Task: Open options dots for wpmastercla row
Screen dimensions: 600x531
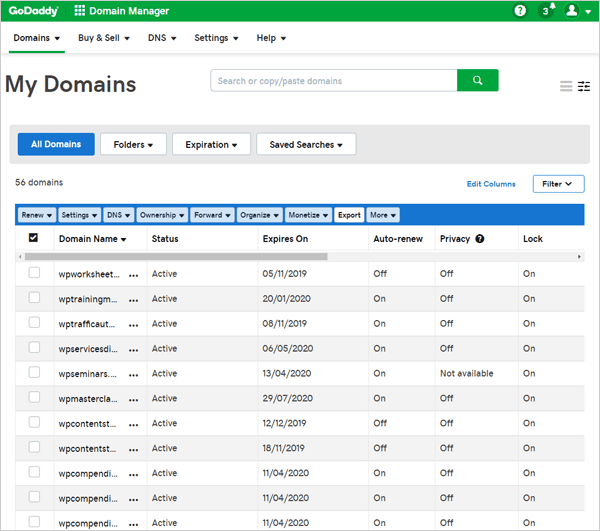Action: point(134,400)
